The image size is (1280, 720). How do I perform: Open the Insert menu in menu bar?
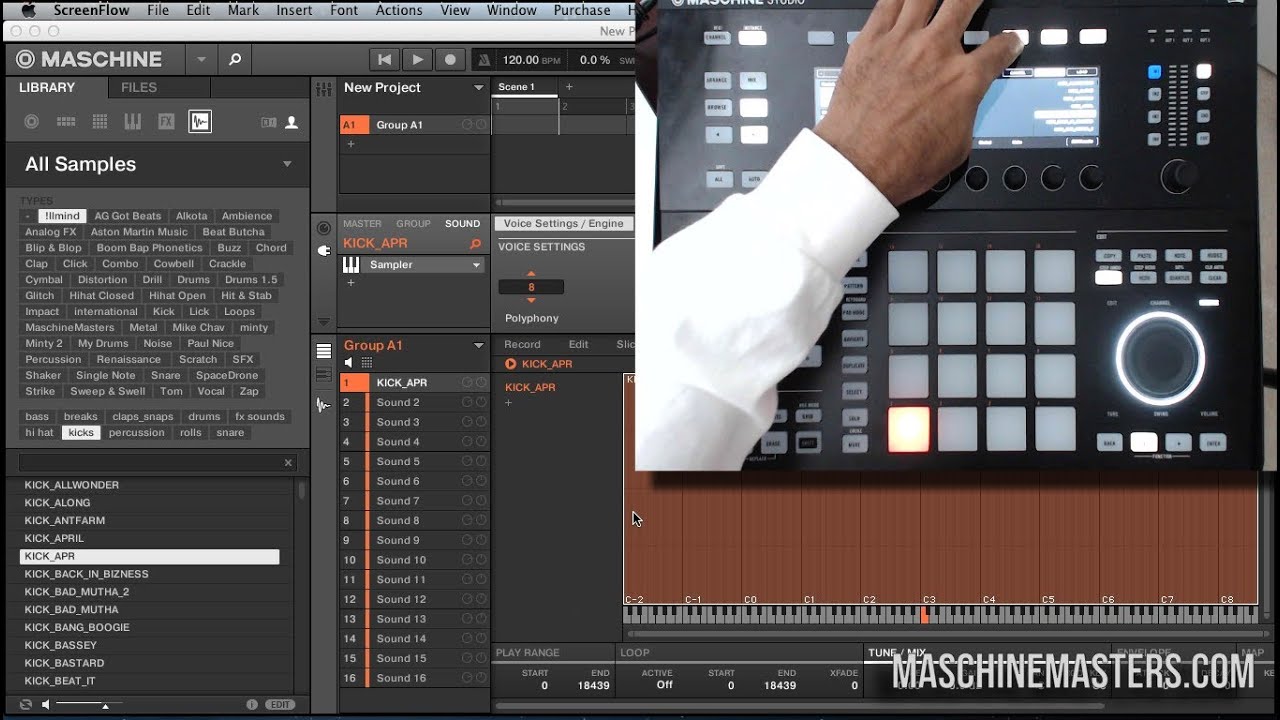point(294,10)
